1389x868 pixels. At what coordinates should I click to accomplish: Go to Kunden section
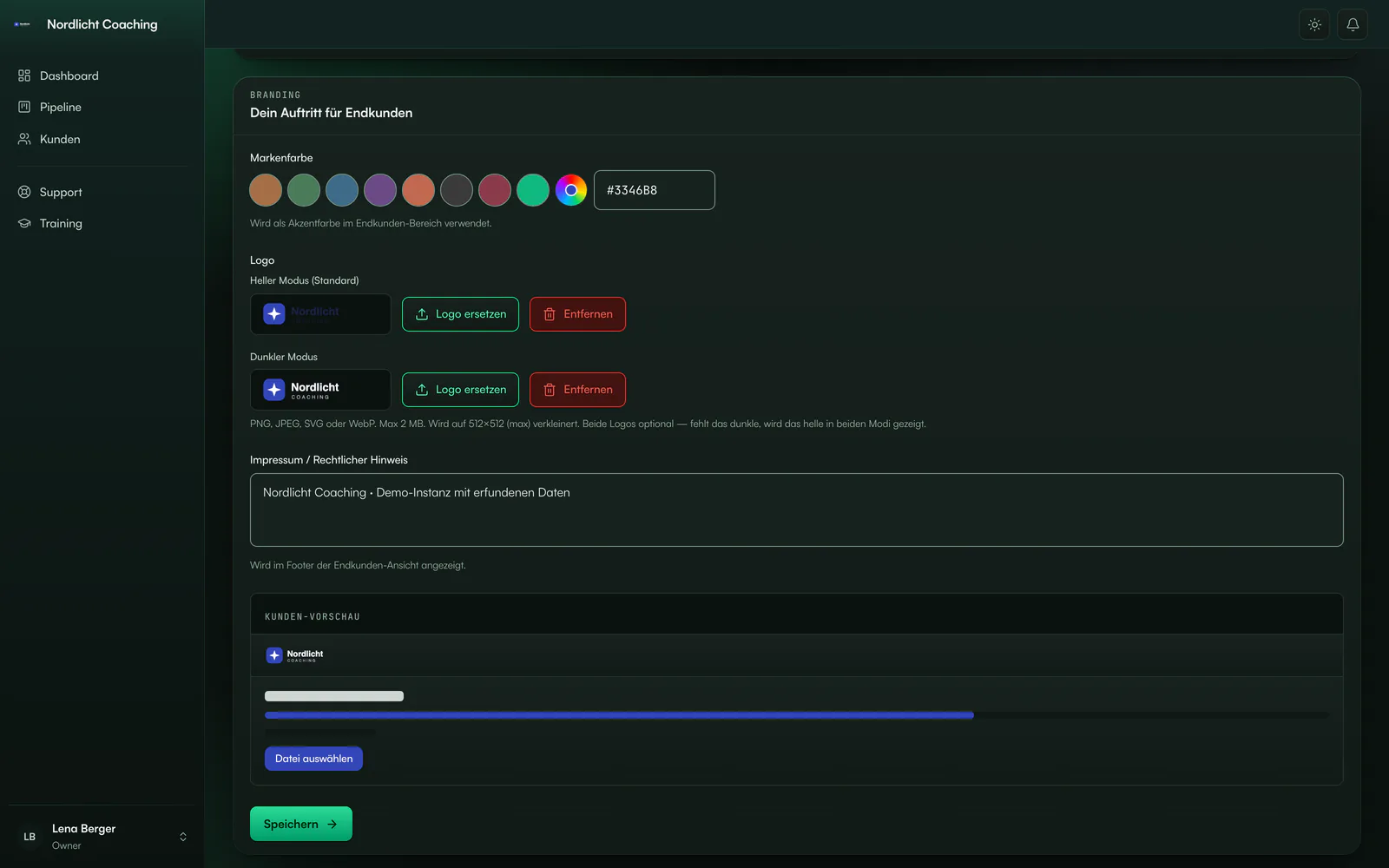(x=102, y=139)
